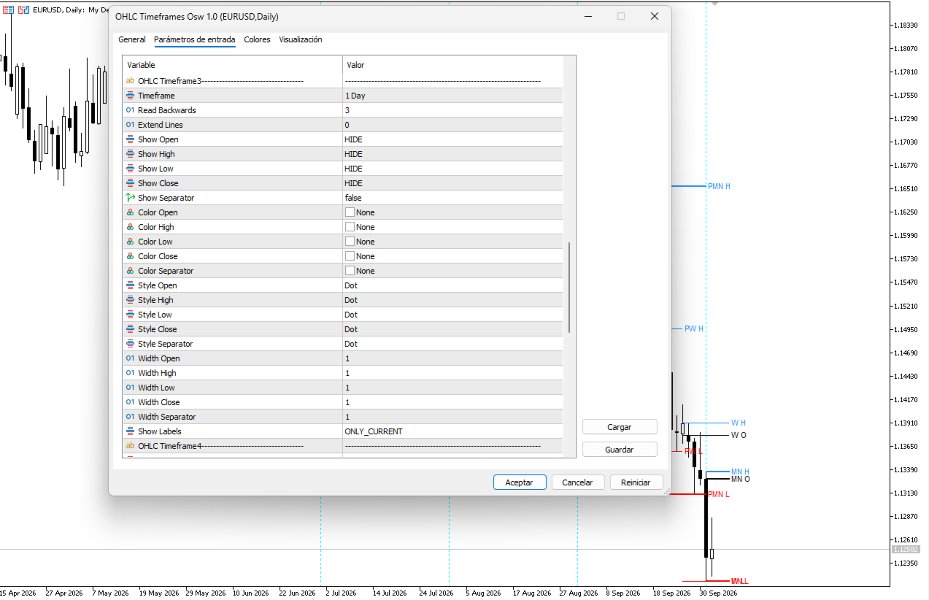Open the Show High HIDE value list

[453, 154]
